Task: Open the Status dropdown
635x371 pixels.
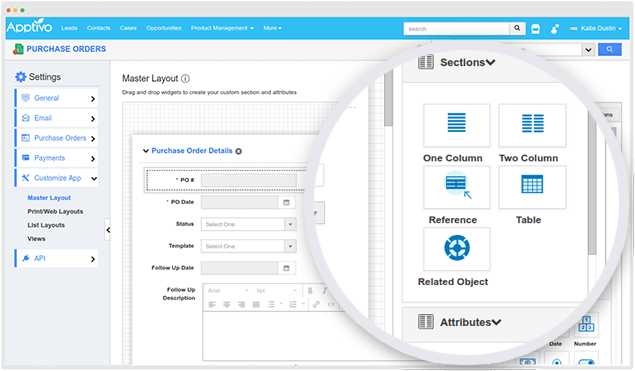Action: coord(290,224)
